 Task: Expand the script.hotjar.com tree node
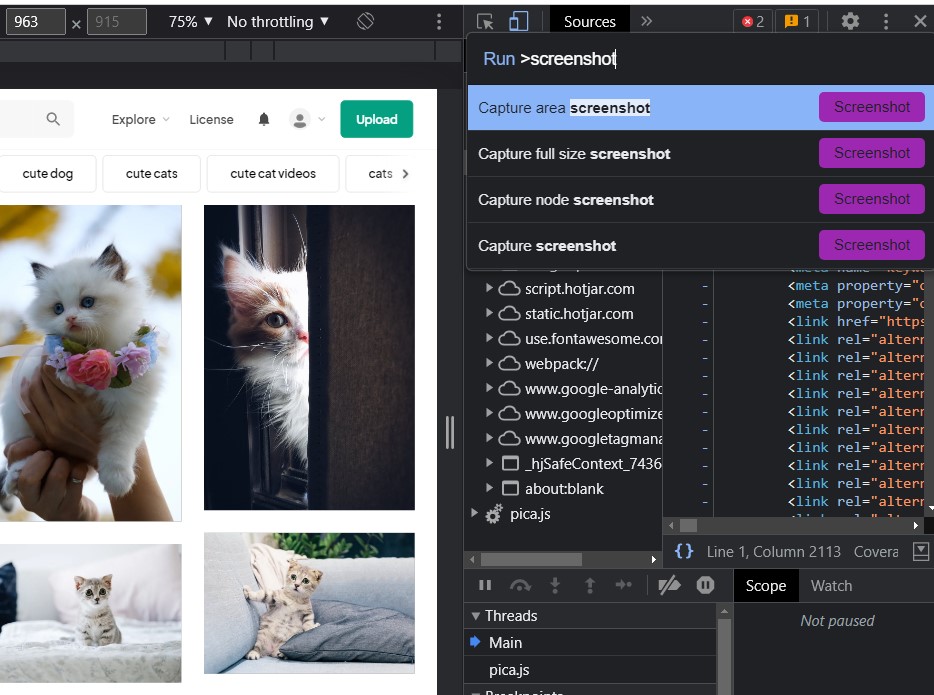tap(489, 286)
